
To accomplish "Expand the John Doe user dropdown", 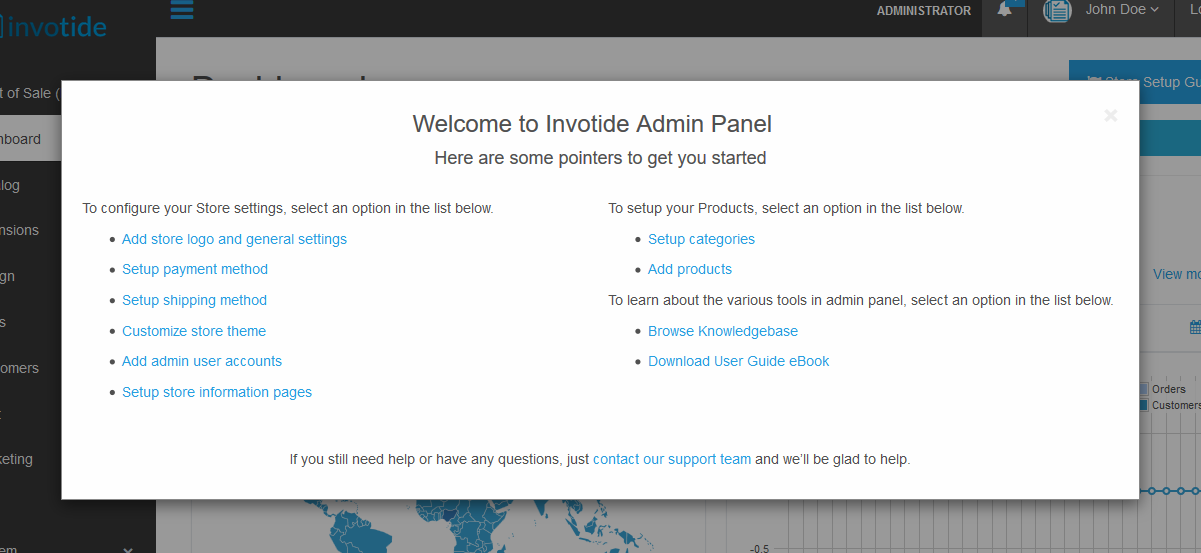I will point(1122,10).
